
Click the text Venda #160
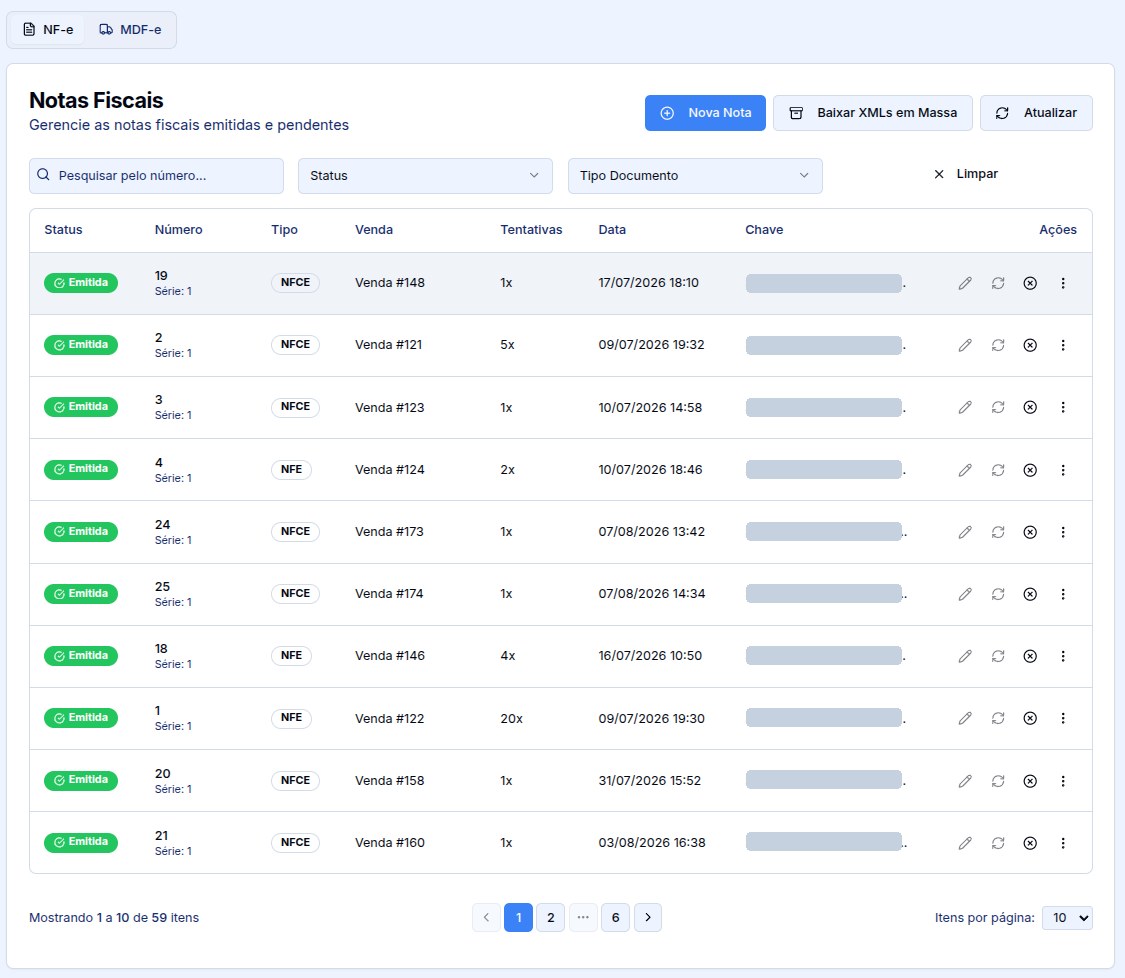[390, 843]
